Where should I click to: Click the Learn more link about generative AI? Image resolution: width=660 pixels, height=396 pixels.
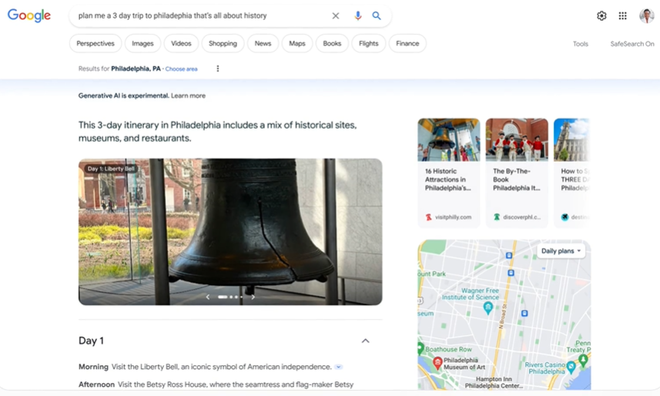point(188,96)
